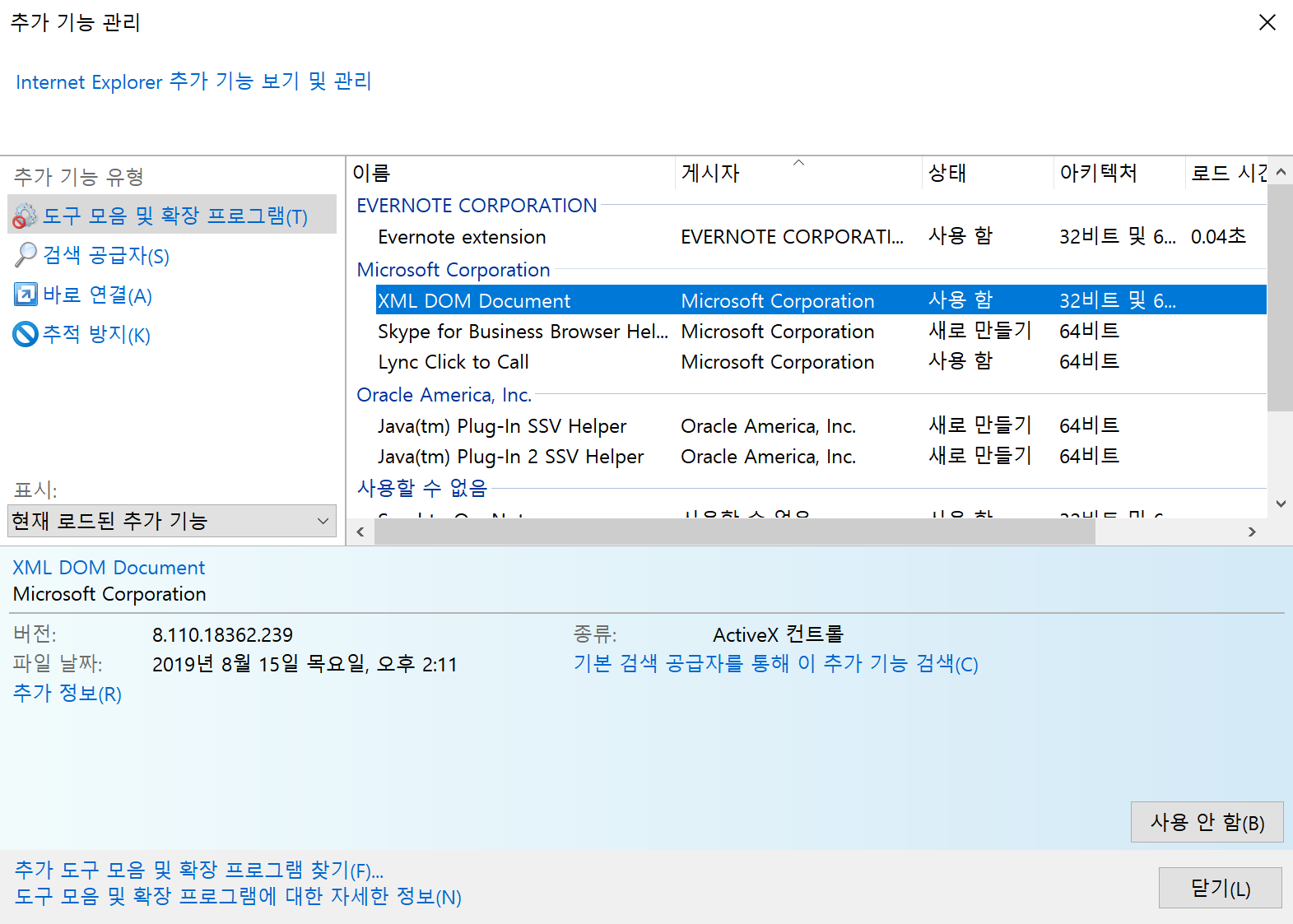Open 추가 도구 모음 및 확장 프로그램 찾기(F) link
Screen dimensions: 1293x924
[199, 870]
